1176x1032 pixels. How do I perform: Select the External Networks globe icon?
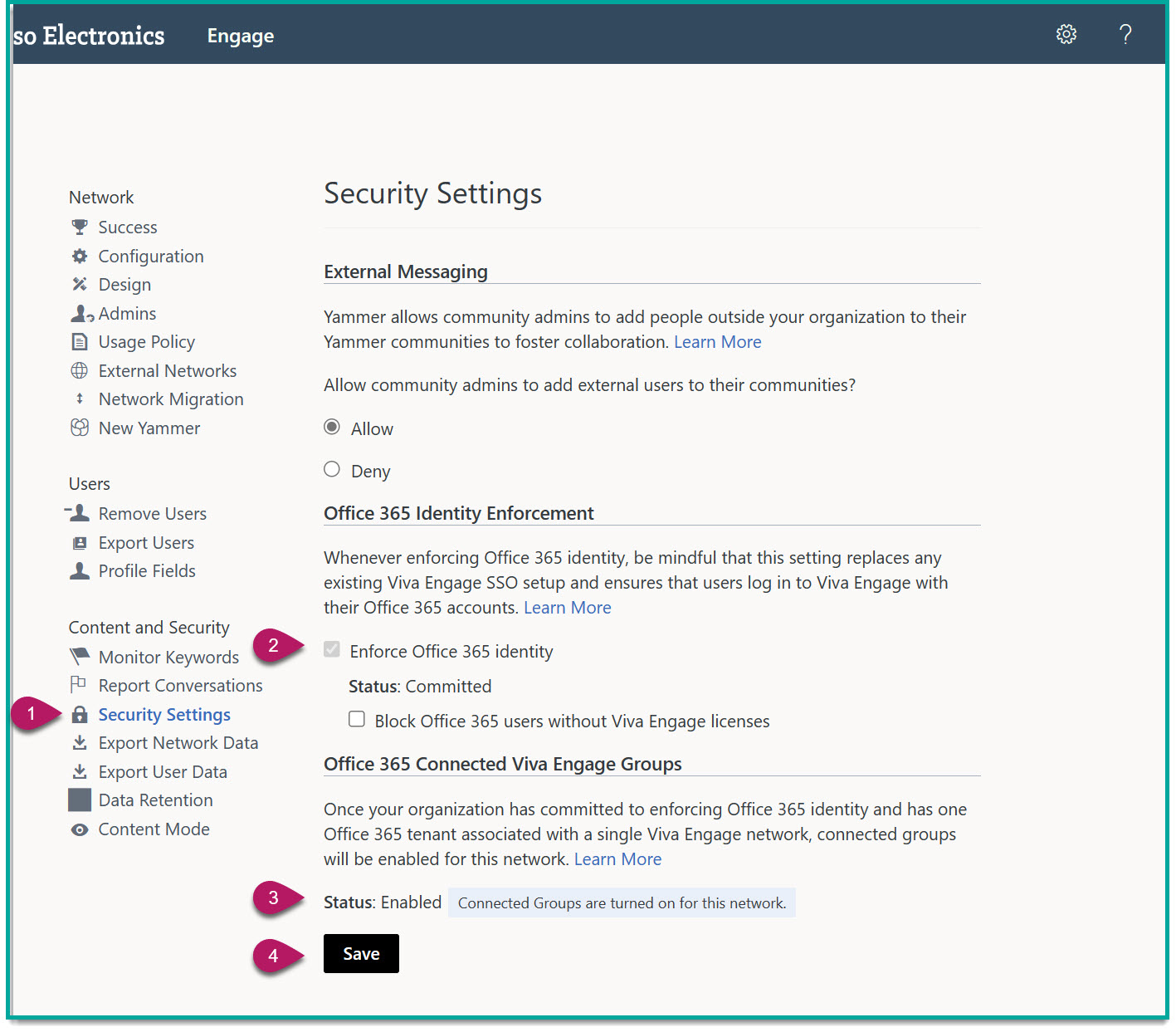pyautogui.click(x=80, y=370)
